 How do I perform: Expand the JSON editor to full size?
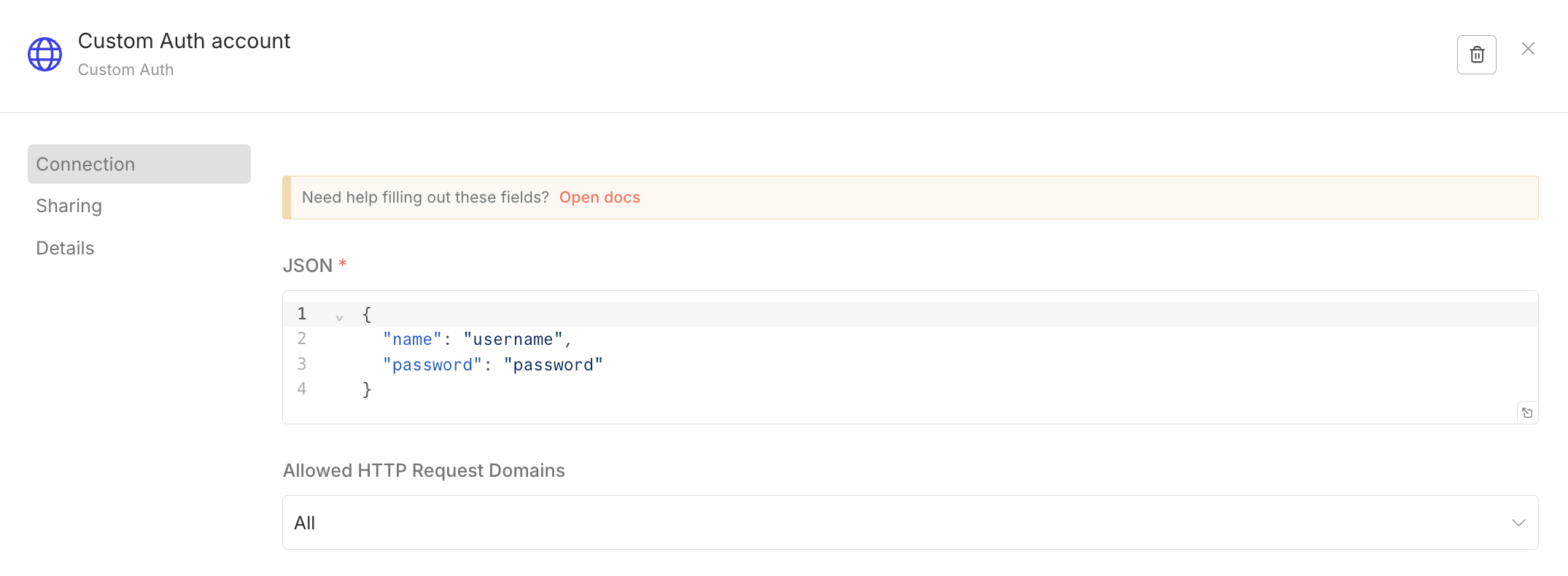pos(1527,413)
